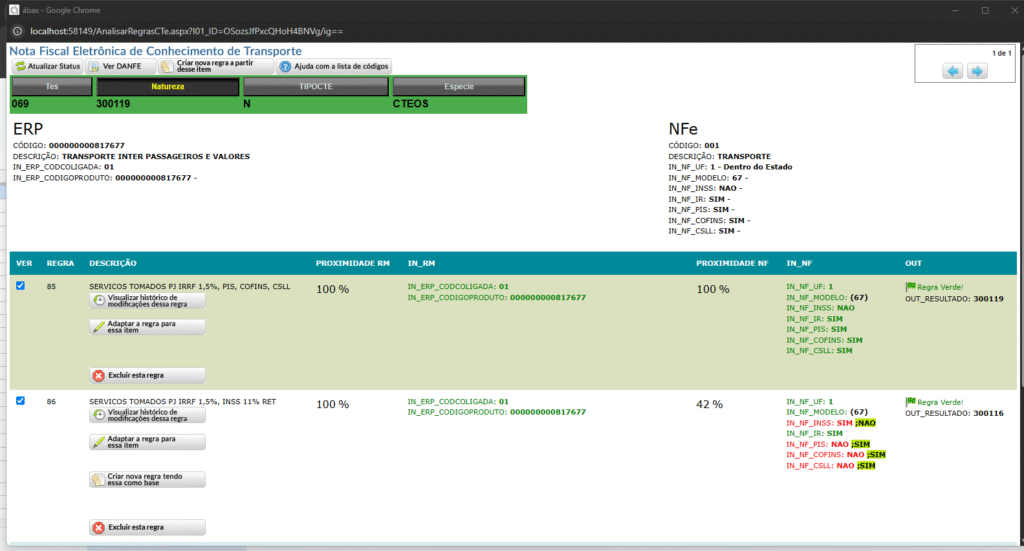Select the Natureza tab
This screenshot has width=1024, height=551.
coord(168,87)
